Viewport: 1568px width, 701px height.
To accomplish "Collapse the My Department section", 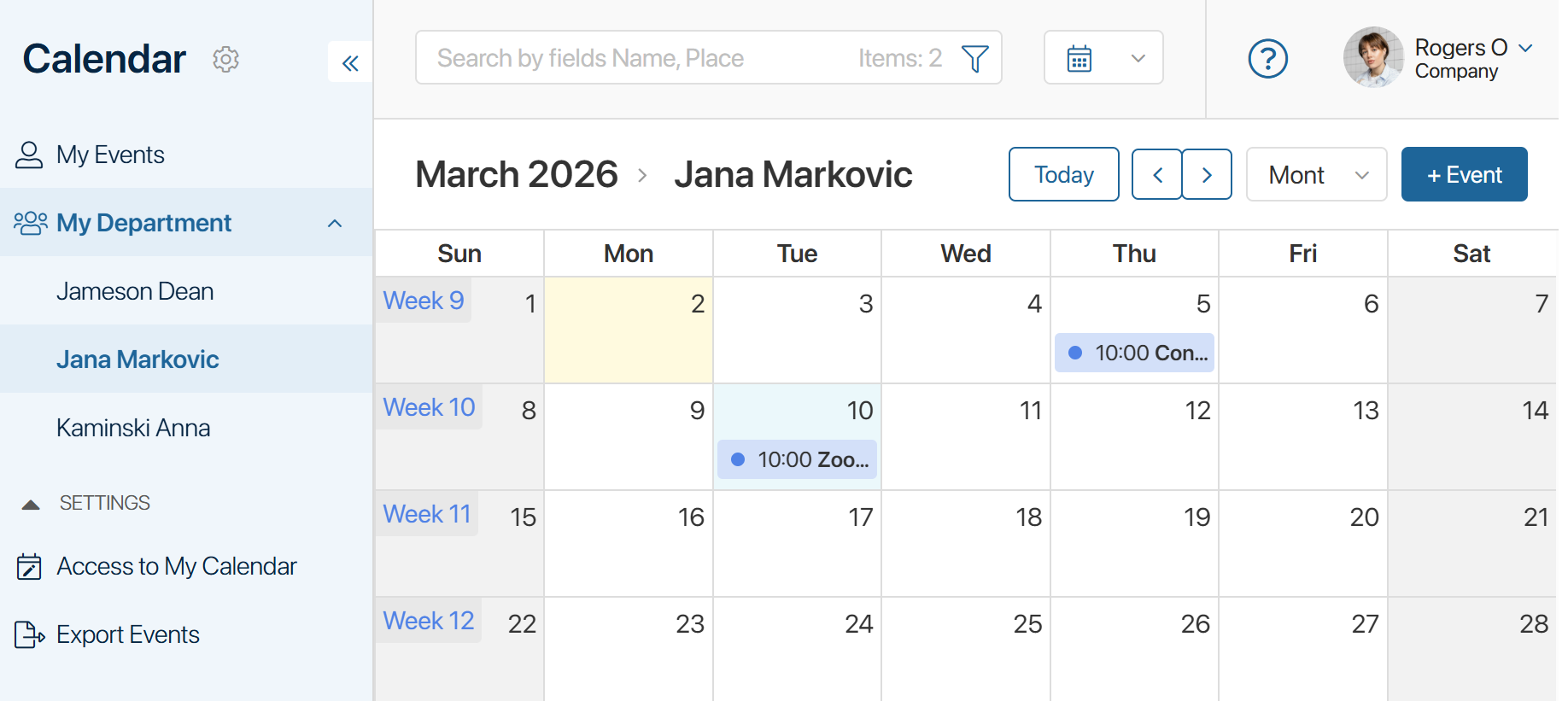I will pos(335,223).
